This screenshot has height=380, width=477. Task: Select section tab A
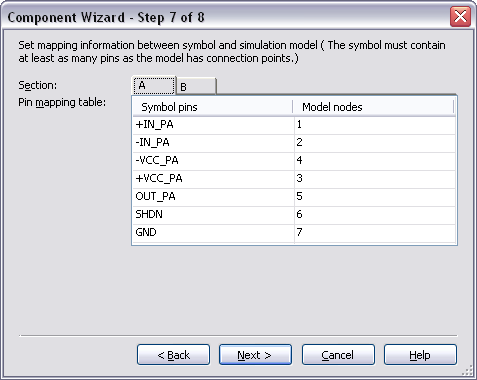point(154,86)
